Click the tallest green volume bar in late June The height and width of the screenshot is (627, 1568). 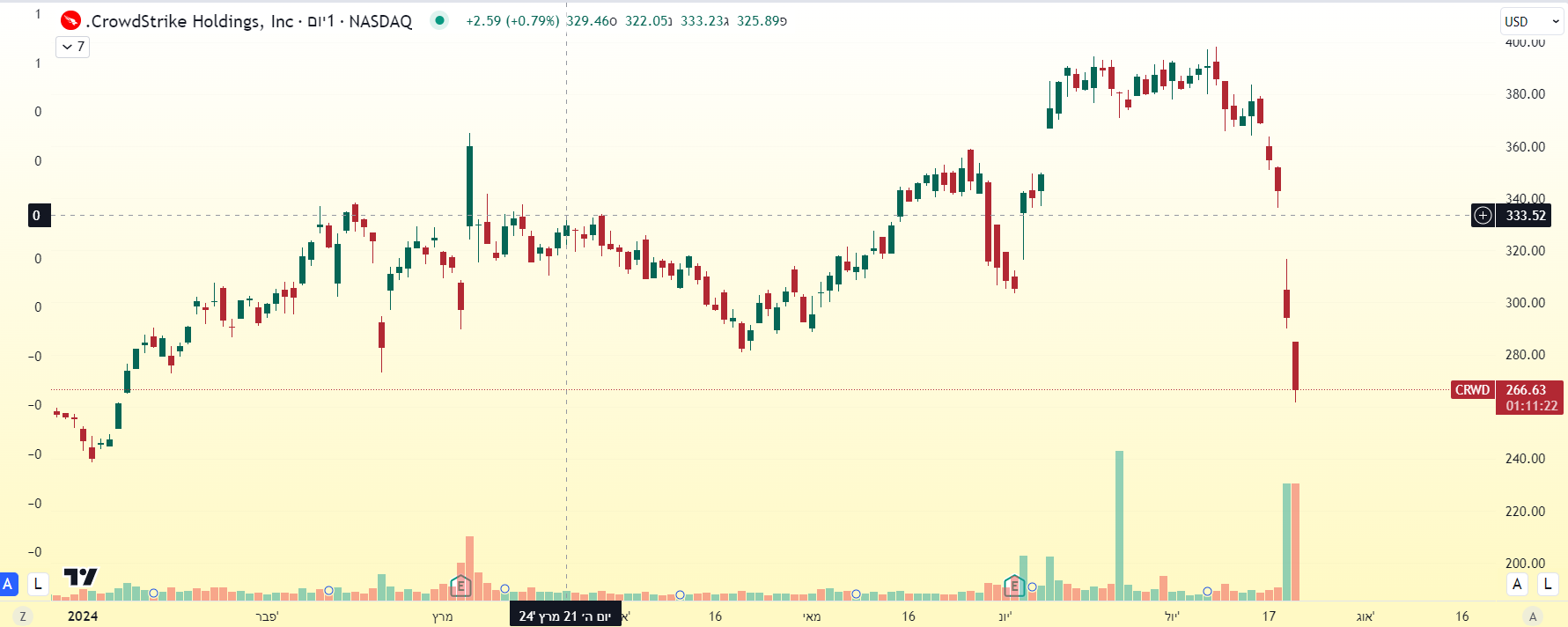(x=1119, y=525)
